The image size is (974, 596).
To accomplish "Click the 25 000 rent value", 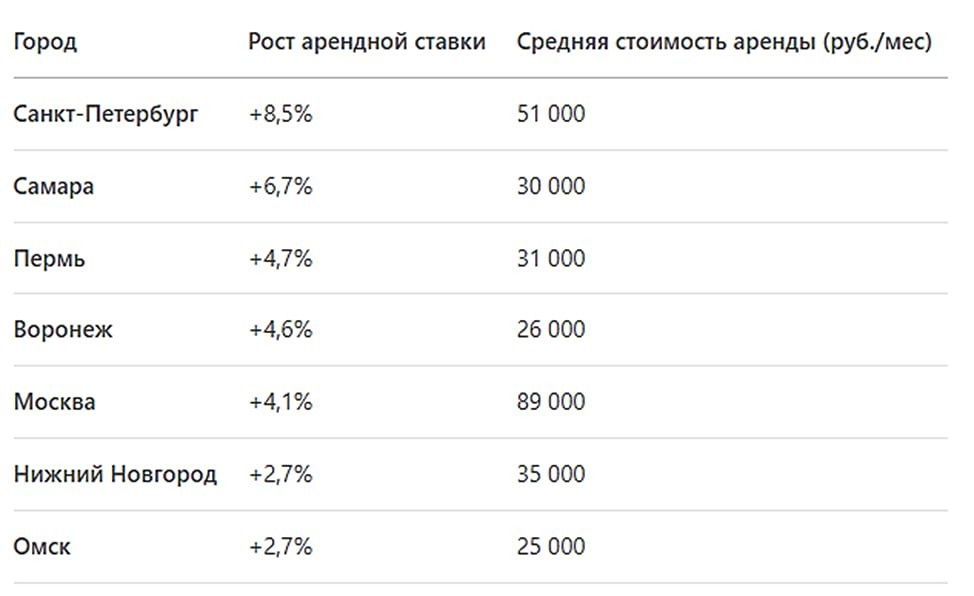I will (551, 547).
